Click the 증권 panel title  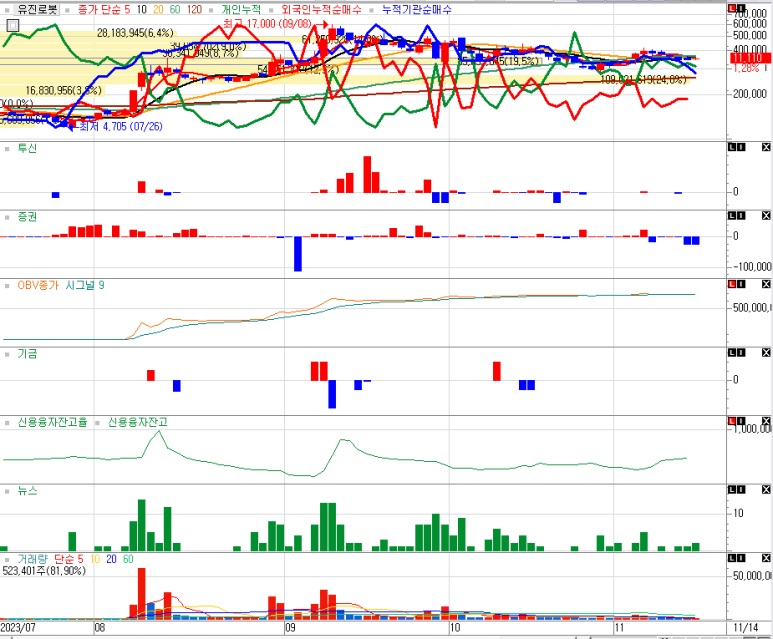tap(27, 216)
